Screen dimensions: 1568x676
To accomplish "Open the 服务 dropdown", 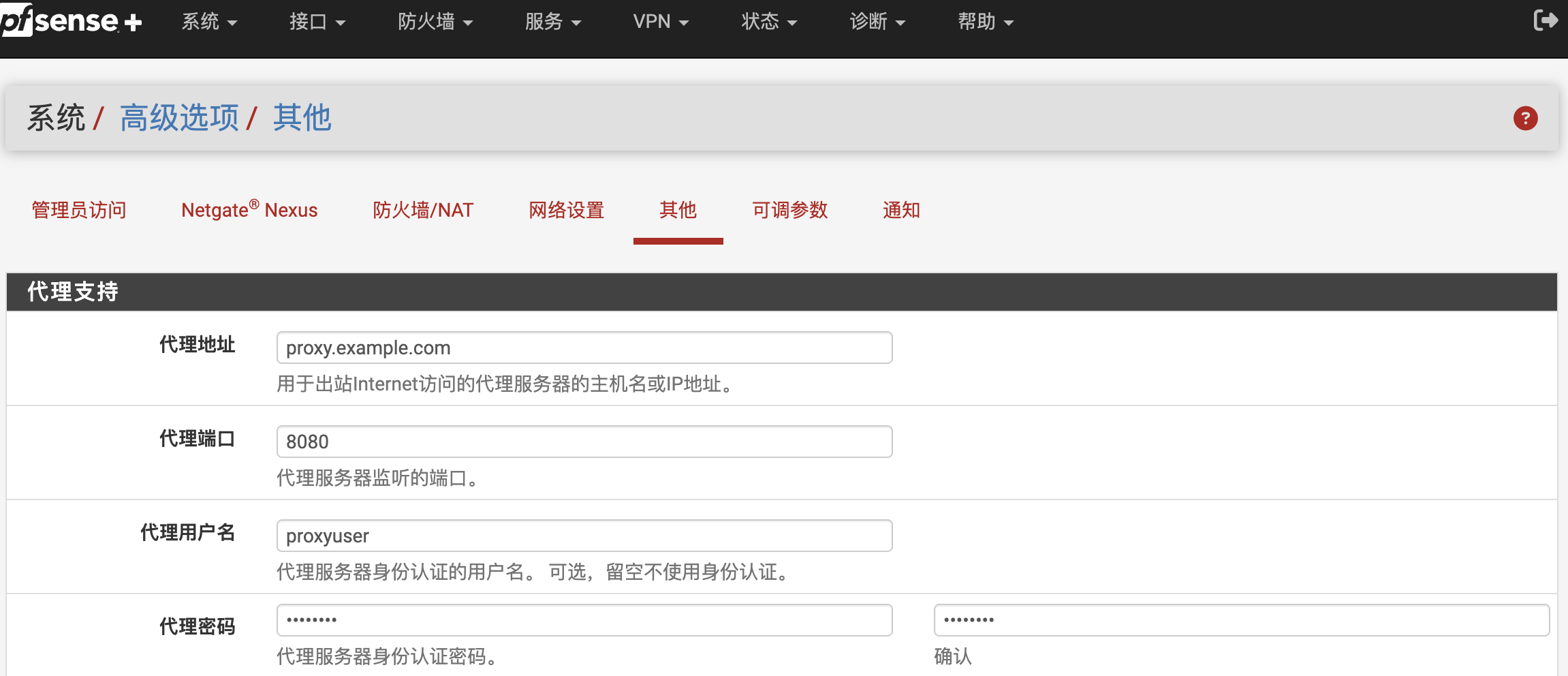I will coord(553,22).
